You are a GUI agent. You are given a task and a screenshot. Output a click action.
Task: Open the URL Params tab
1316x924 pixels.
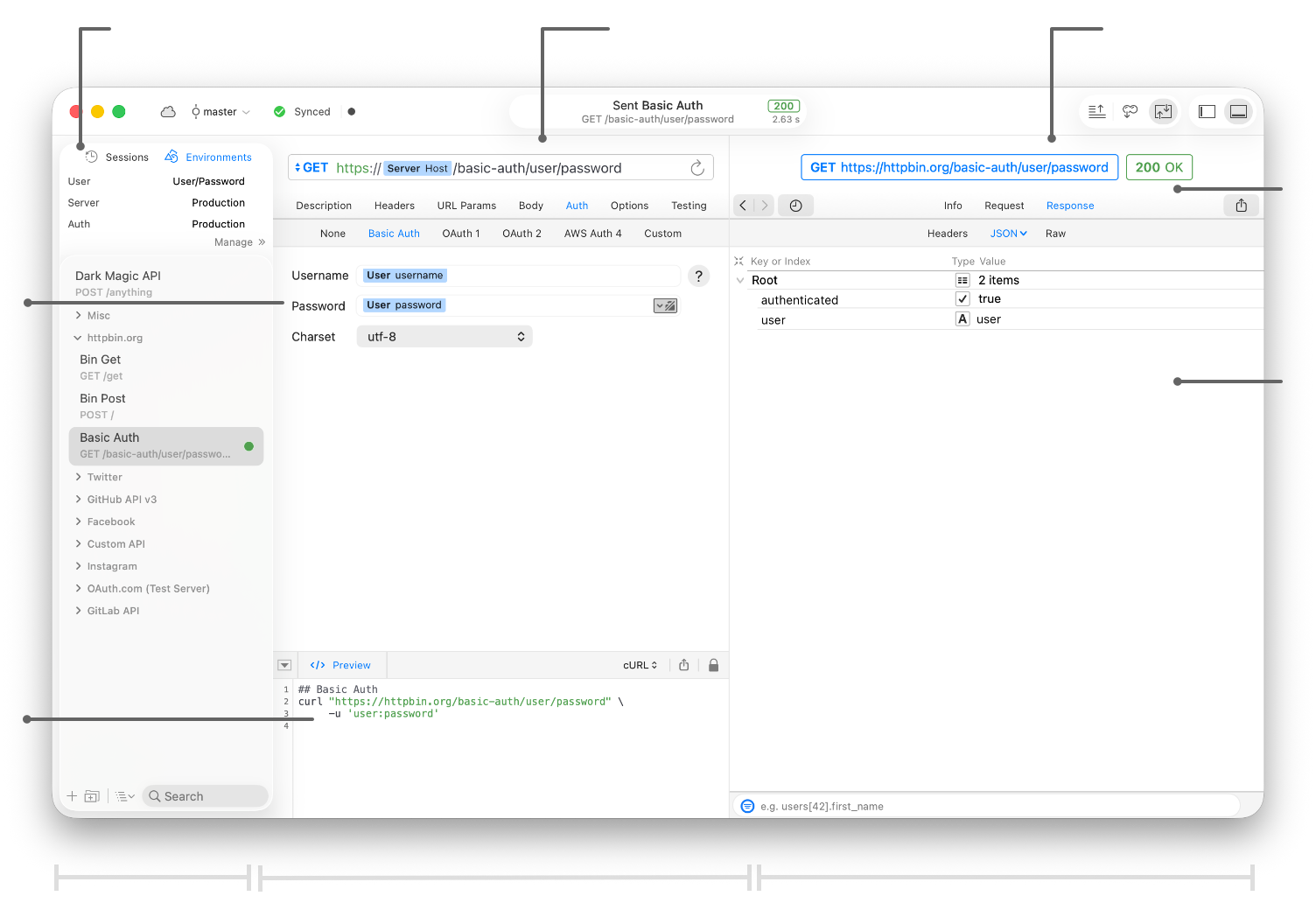coord(466,206)
